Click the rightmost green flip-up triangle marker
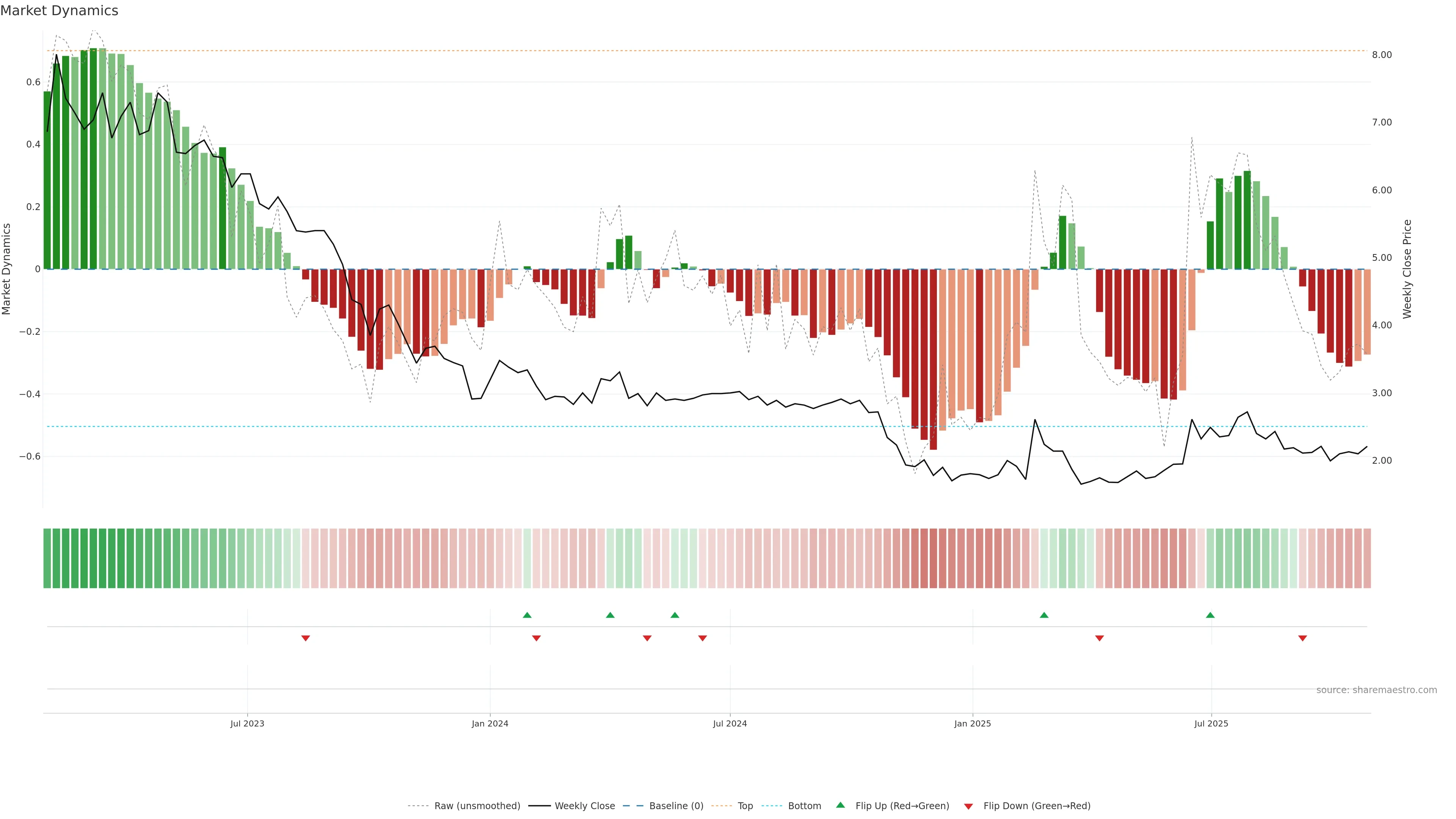 click(1210, 615)
